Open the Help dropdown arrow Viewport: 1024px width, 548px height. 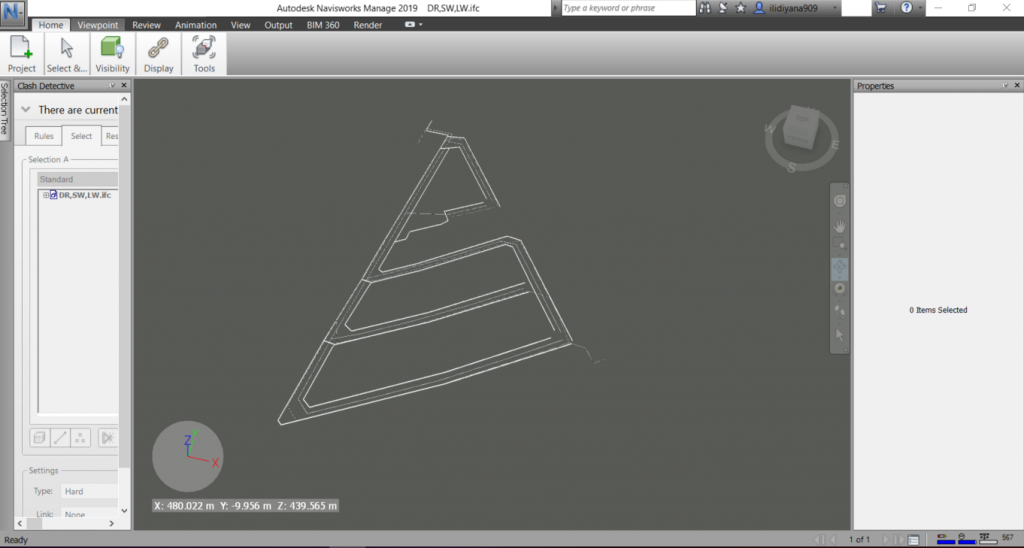[920, 8]
